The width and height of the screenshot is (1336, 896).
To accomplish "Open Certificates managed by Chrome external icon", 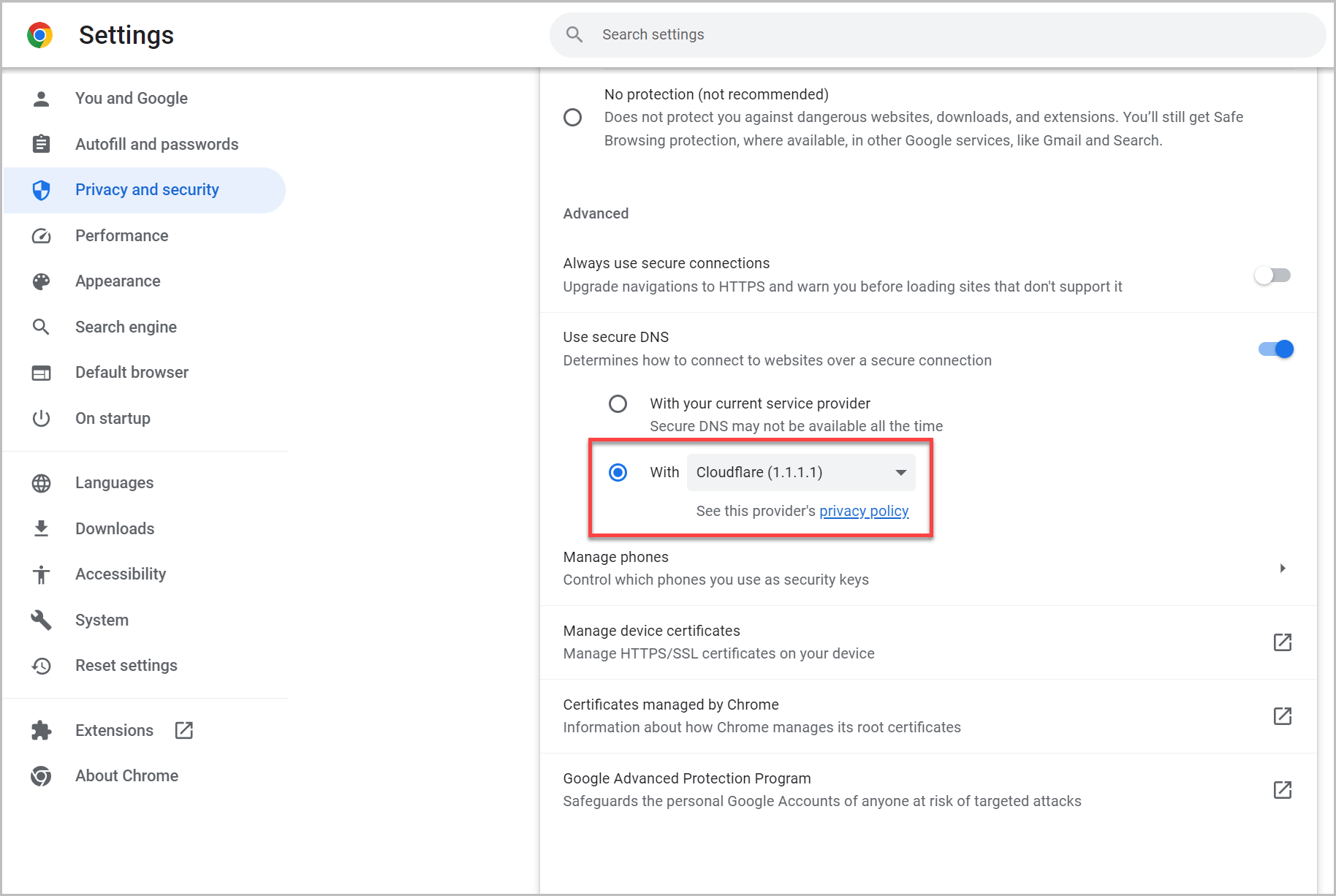I will 1283,716.
